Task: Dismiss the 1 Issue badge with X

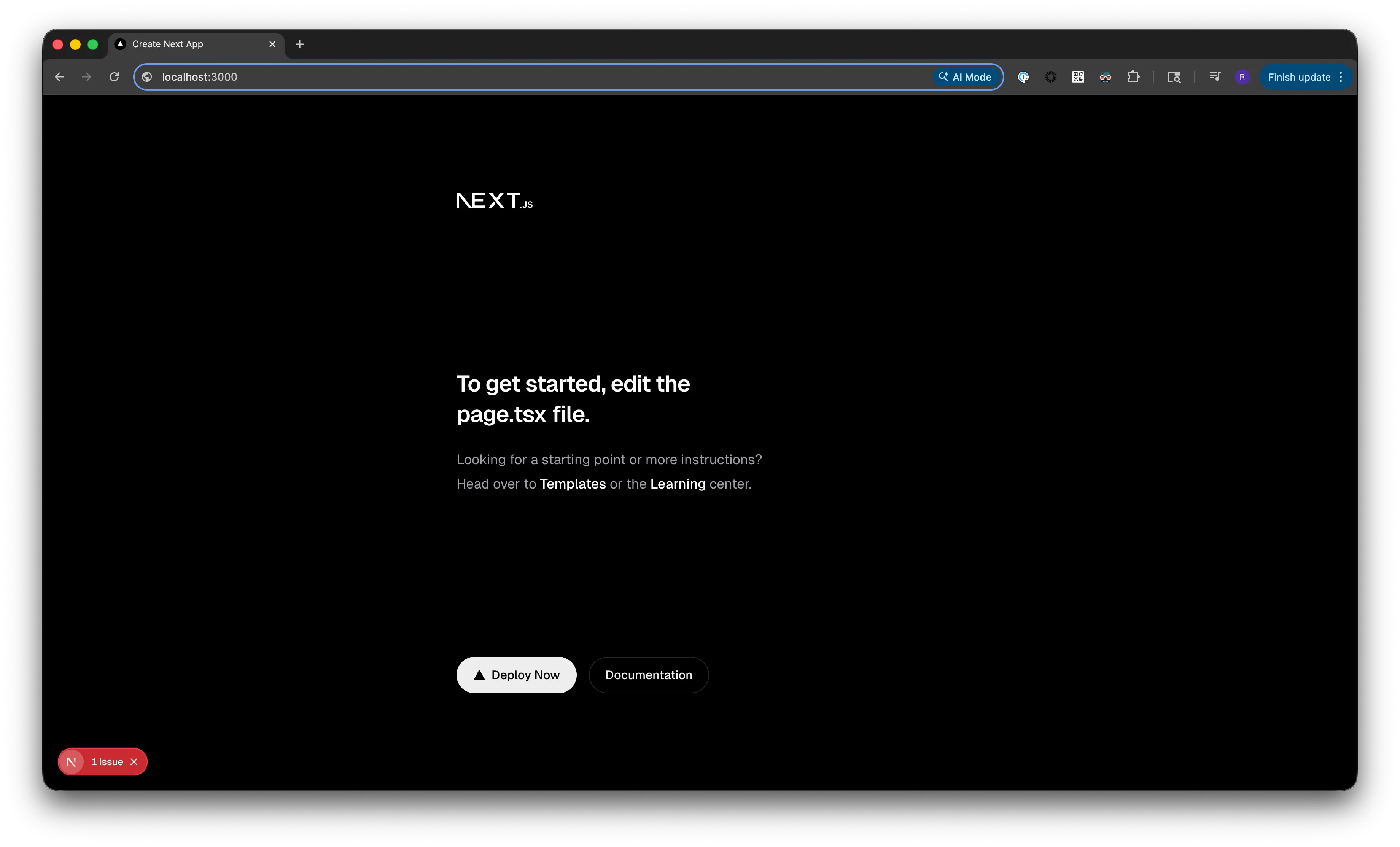Action: [134, 762]
